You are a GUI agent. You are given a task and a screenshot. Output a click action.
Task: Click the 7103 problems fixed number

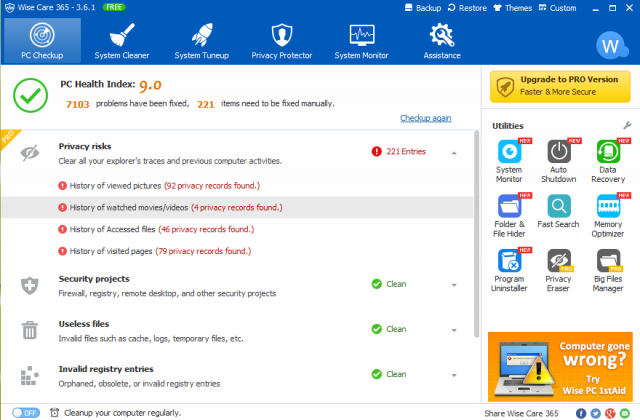[x=78, y=104]
